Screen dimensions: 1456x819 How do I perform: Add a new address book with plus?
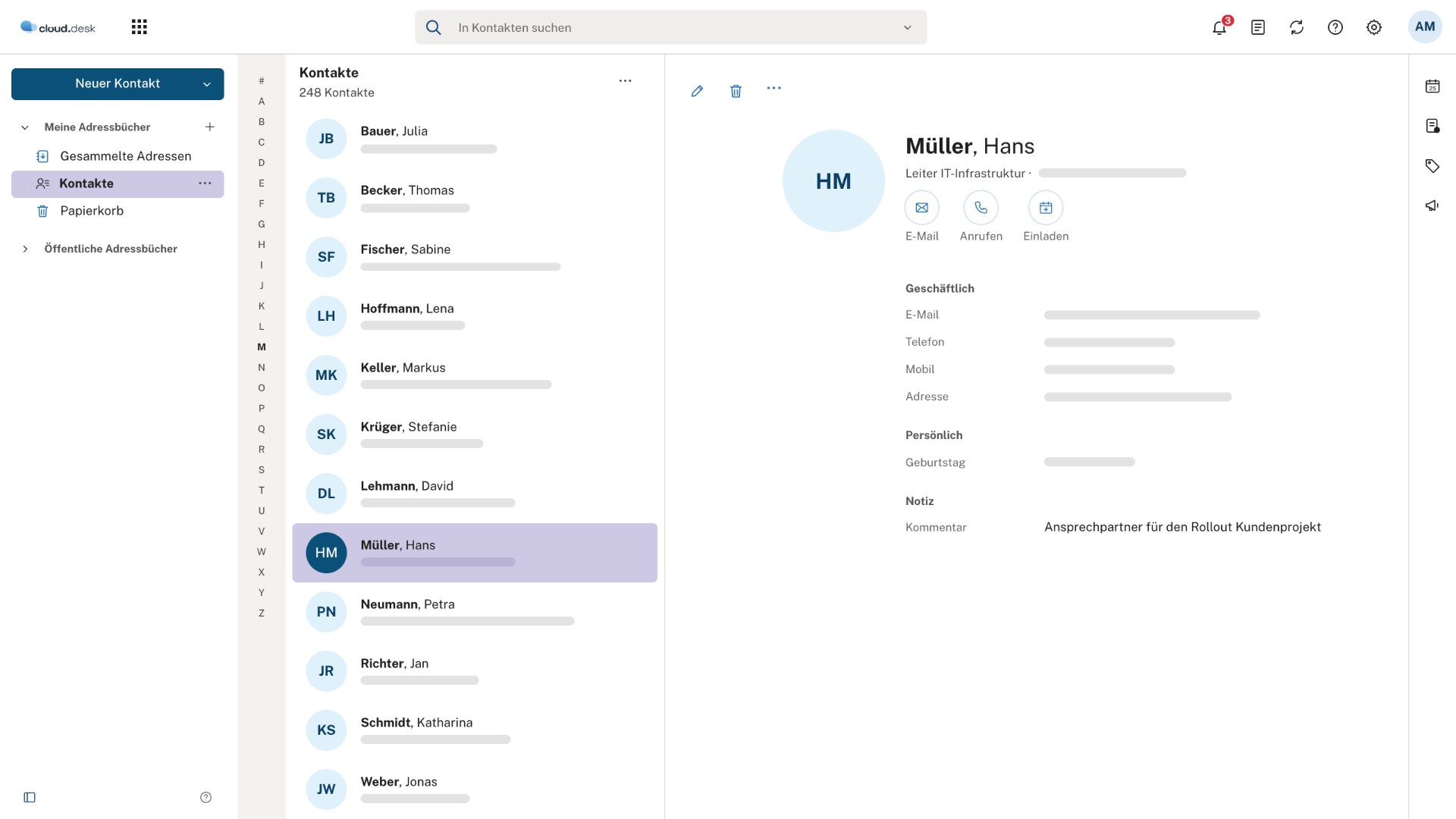210,127
